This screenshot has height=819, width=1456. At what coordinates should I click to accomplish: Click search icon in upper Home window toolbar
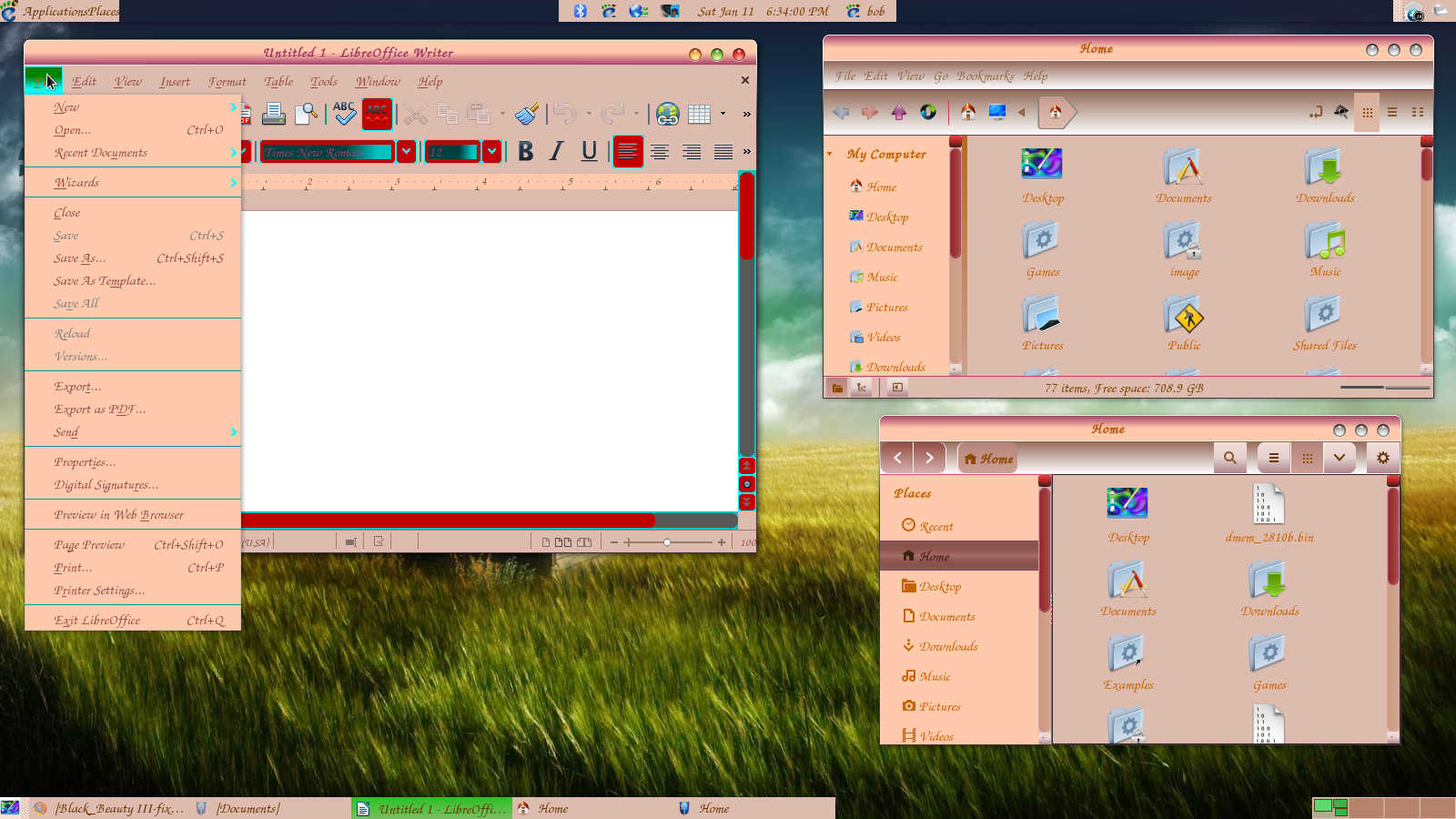tap(1340, 112)
